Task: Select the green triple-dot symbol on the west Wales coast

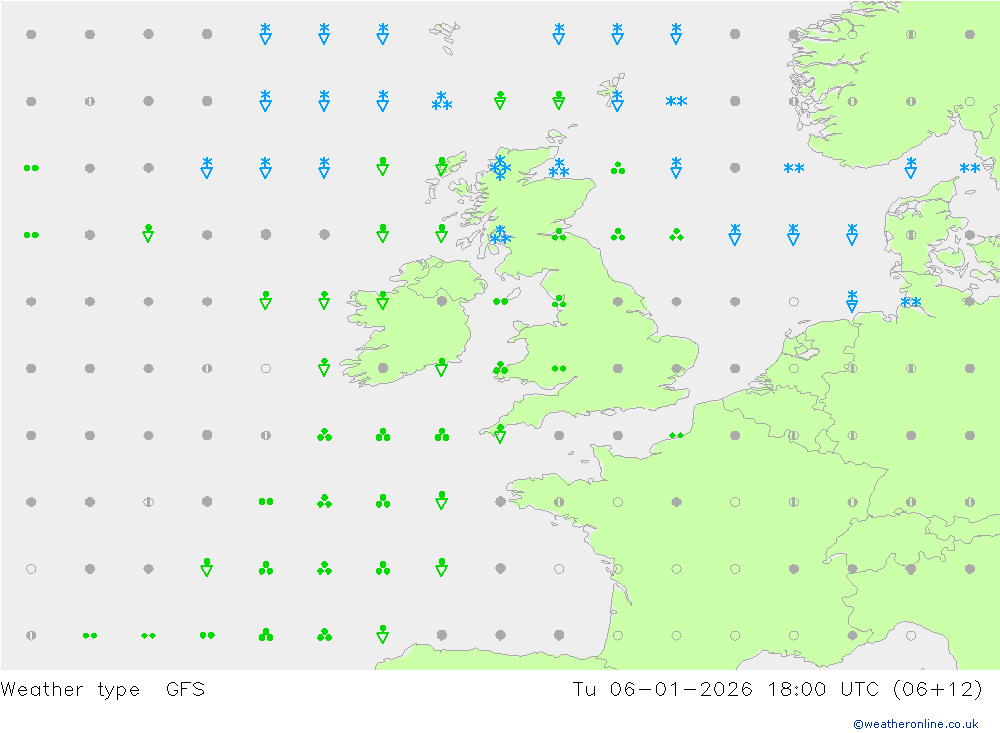Action: pyautogui.click(x=500, y=367)
